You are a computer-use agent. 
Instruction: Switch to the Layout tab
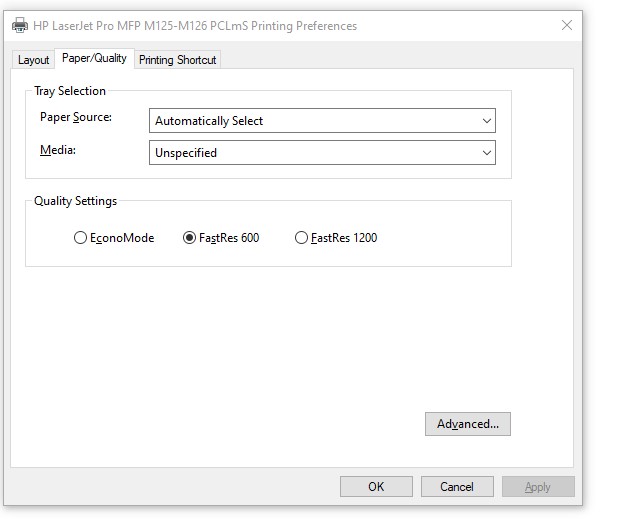pos(33,60)
